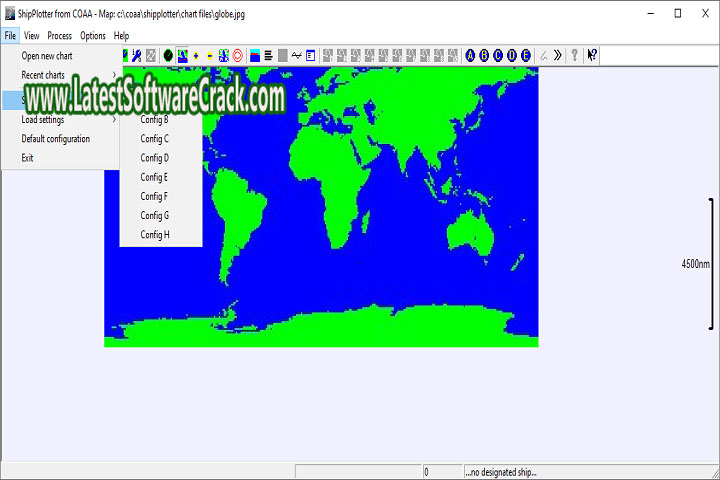Activate the context help pointer icon
Viewport: 720px width, 480px height.
tap(592, 56)
